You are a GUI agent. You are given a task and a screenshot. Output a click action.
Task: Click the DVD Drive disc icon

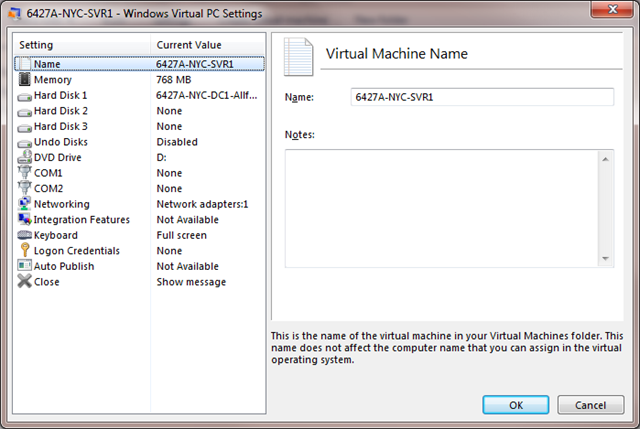pyautogui.click(x=24, y=157)
